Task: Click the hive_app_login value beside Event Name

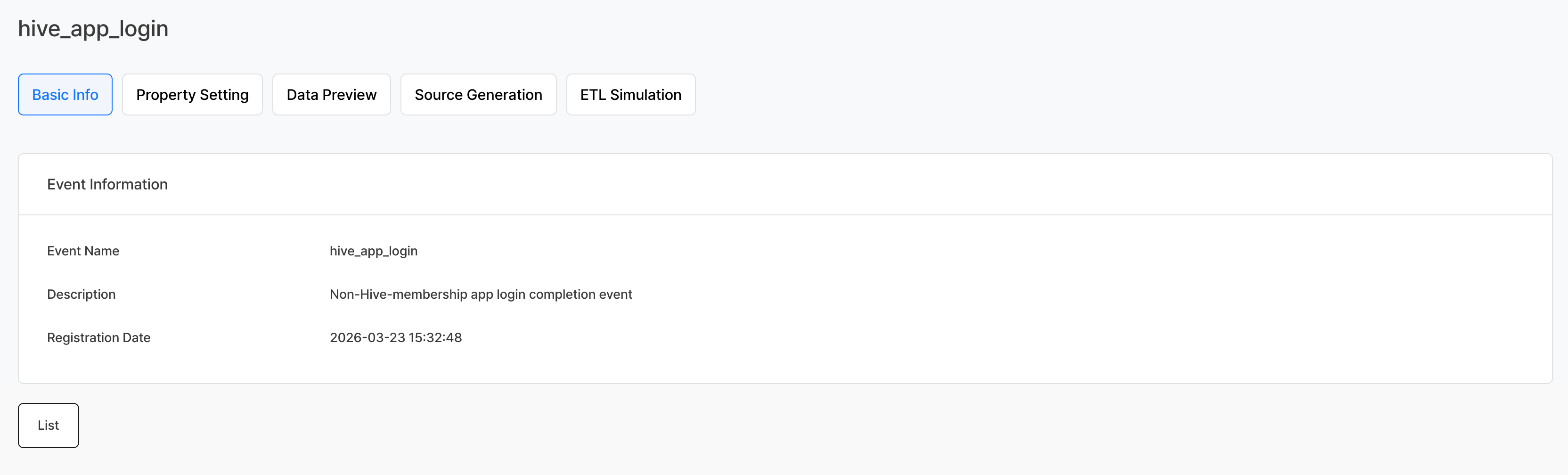Action: 373,251
